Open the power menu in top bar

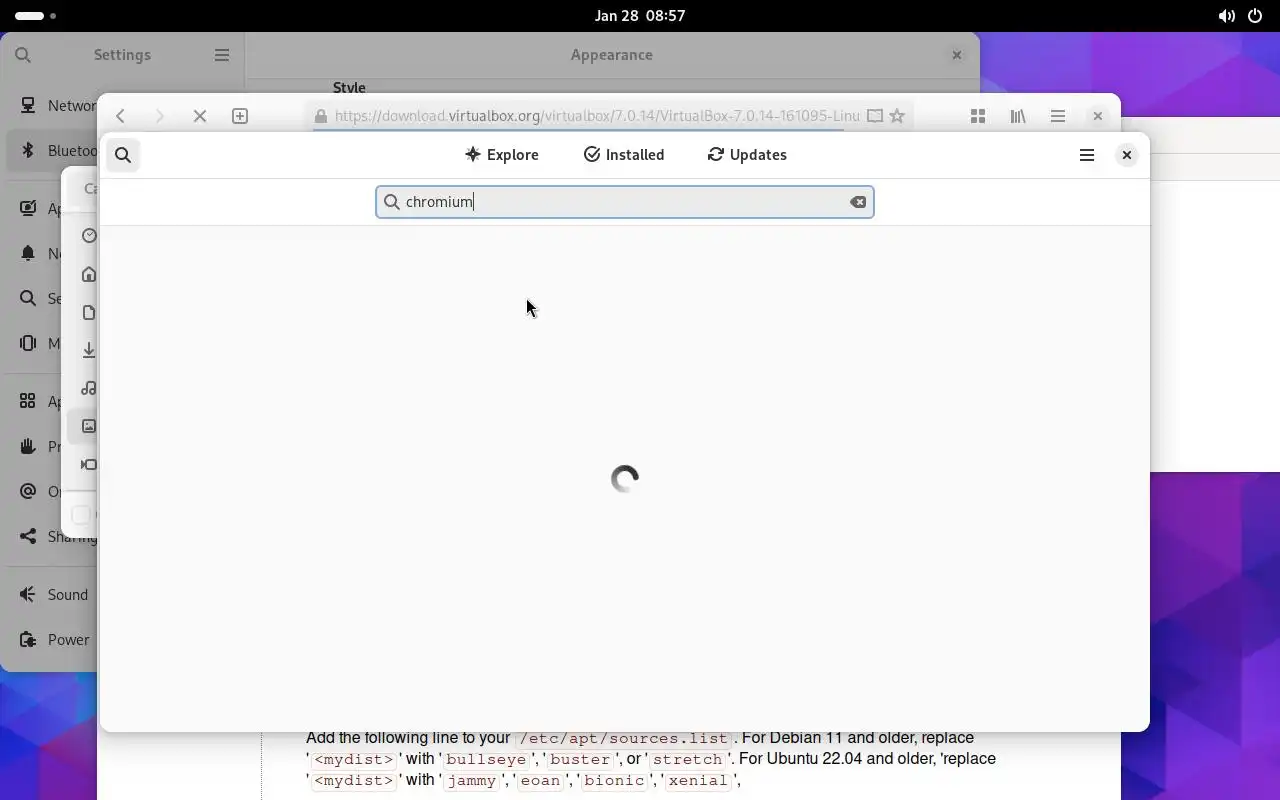[x=1255, y=16]
